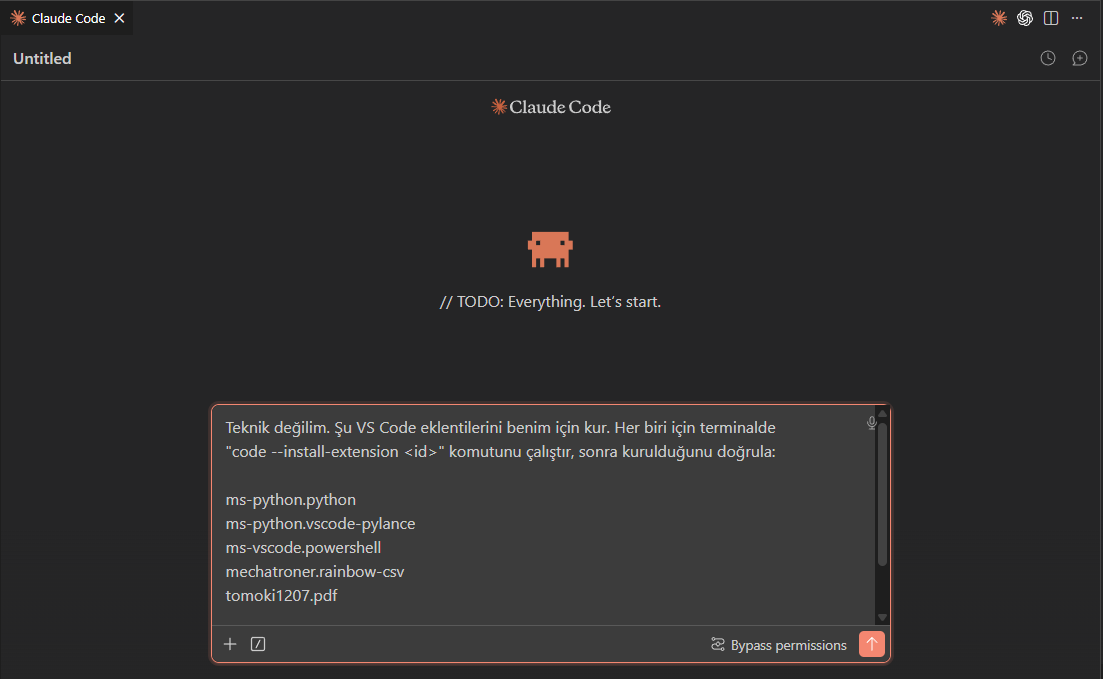Click the text ms-python.python in the prompt
This screenshot has width=1103, height=679.
[x=291, y=500]
